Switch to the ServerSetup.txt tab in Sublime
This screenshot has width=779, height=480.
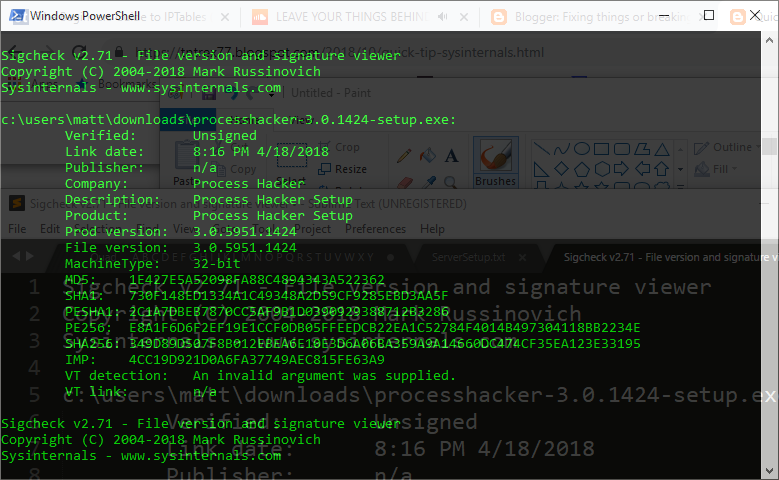(x=468, y=257)
